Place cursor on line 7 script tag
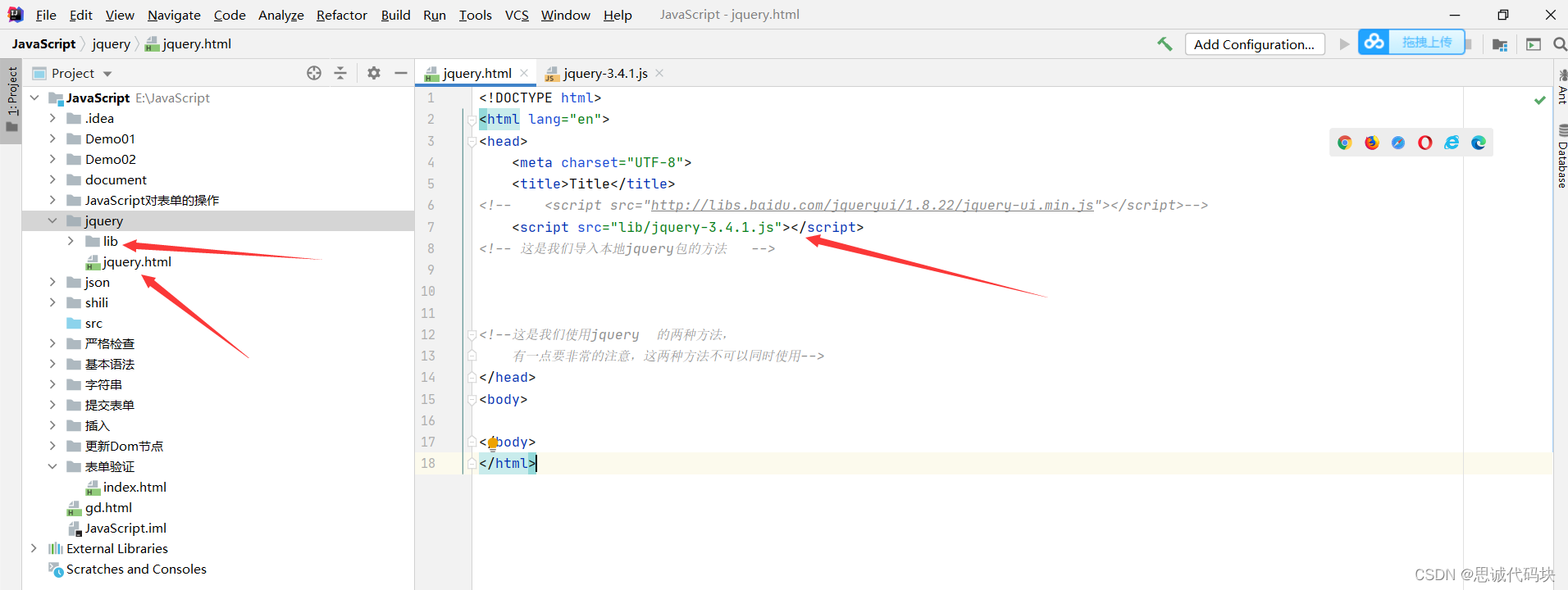The height and width of the screenshot is (590, 1568). (687, 227)
